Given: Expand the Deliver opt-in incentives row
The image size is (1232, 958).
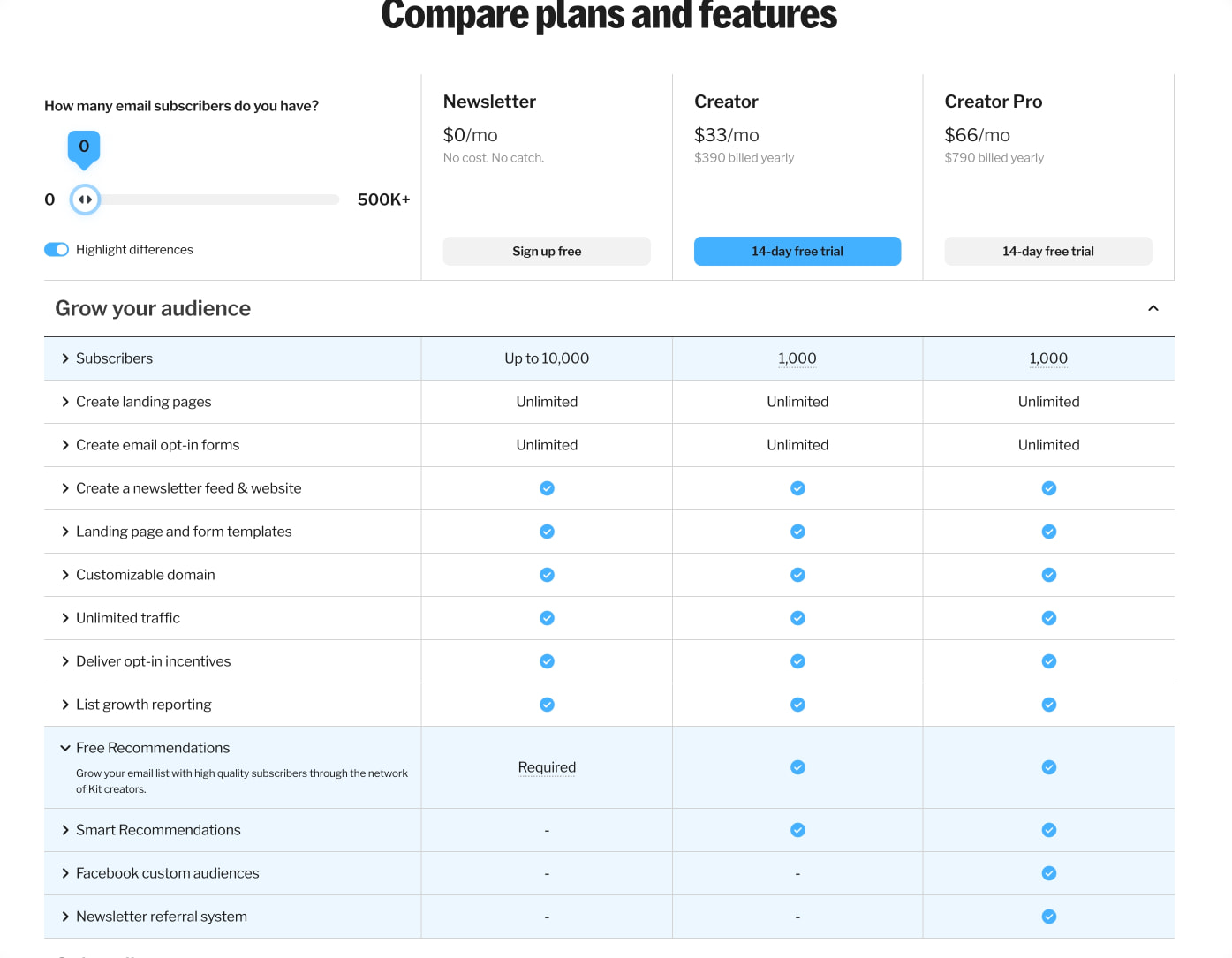Looking at the screenshot, I should point(65,661).
